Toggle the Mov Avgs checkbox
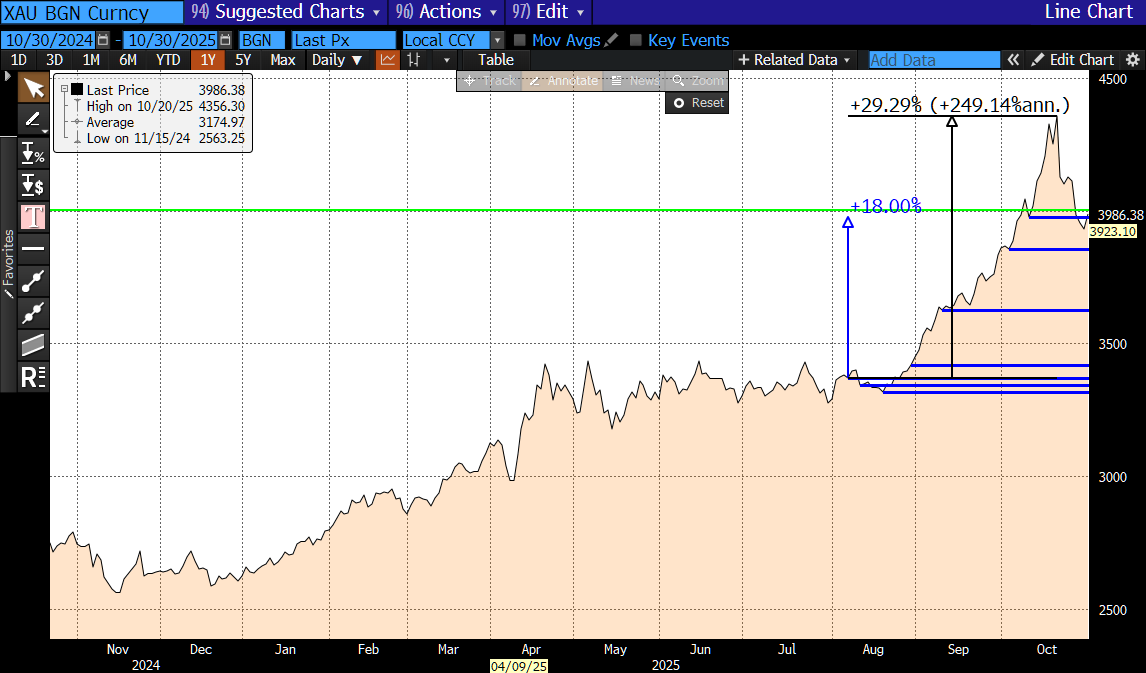This screenshot has height=673, width=1146. pos(520,40)
